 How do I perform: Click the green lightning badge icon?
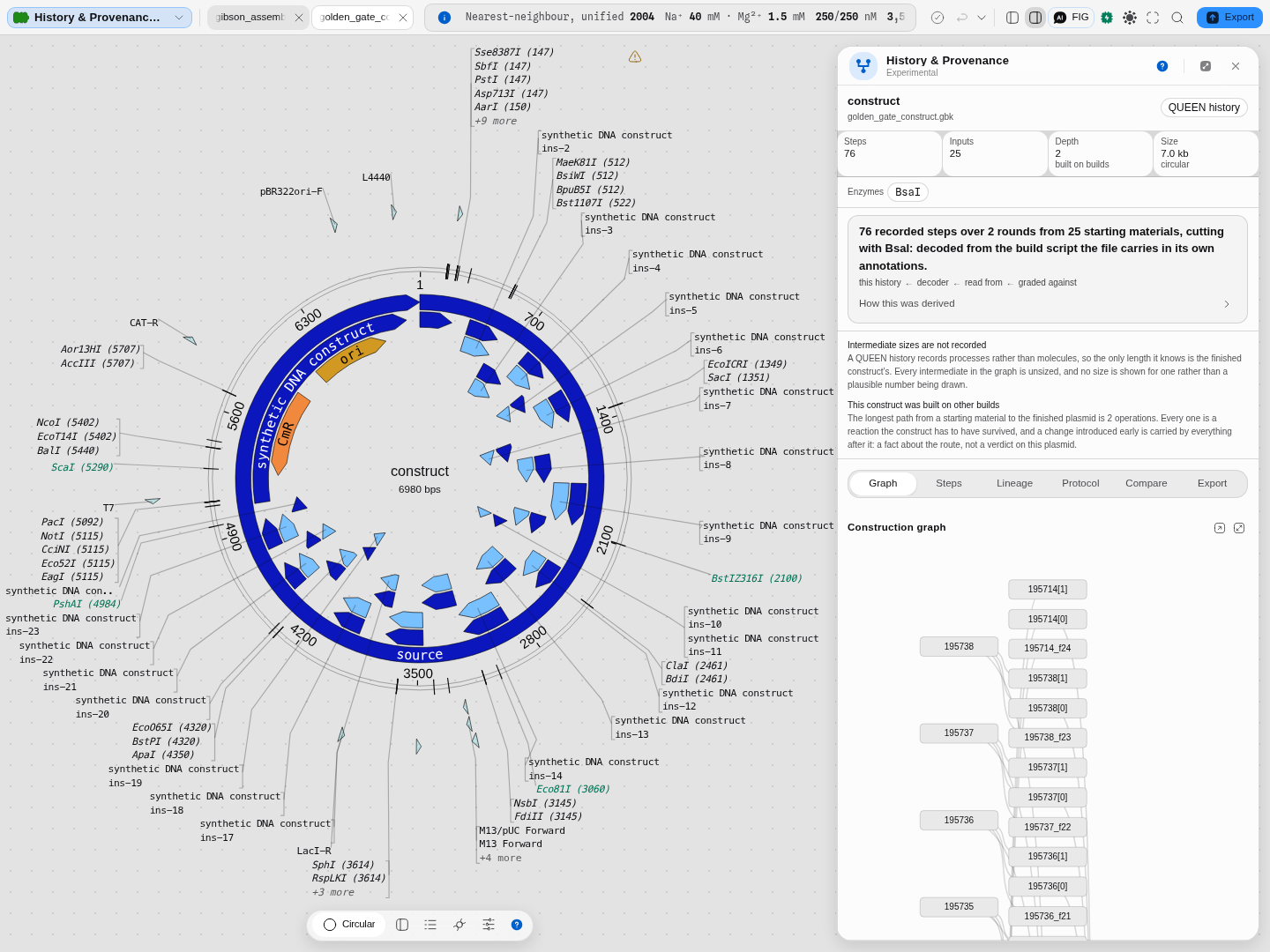click(1107, 18)
